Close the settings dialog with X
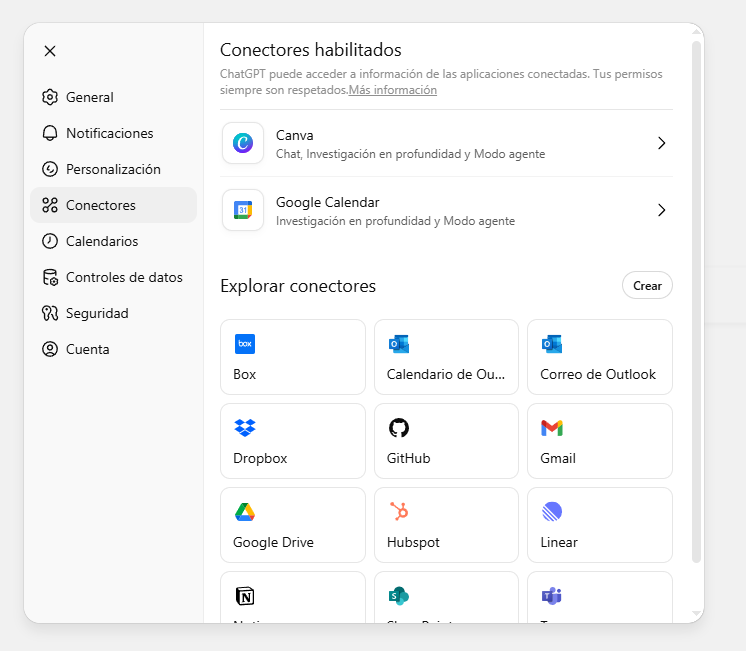746x651 pixels. pyautogui.click(x=50, y=51)
